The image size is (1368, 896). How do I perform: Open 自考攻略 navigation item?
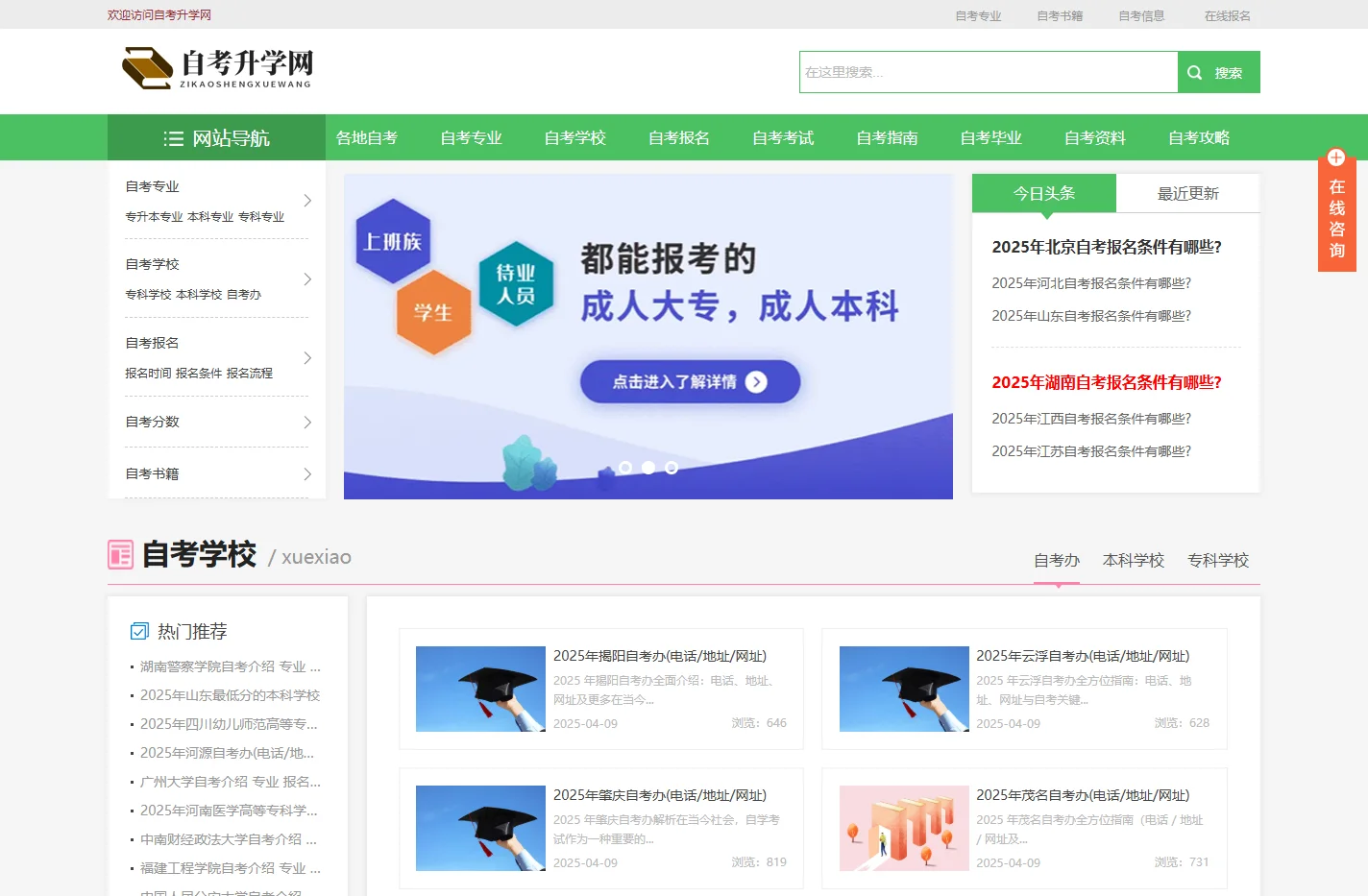point(1199,137)
